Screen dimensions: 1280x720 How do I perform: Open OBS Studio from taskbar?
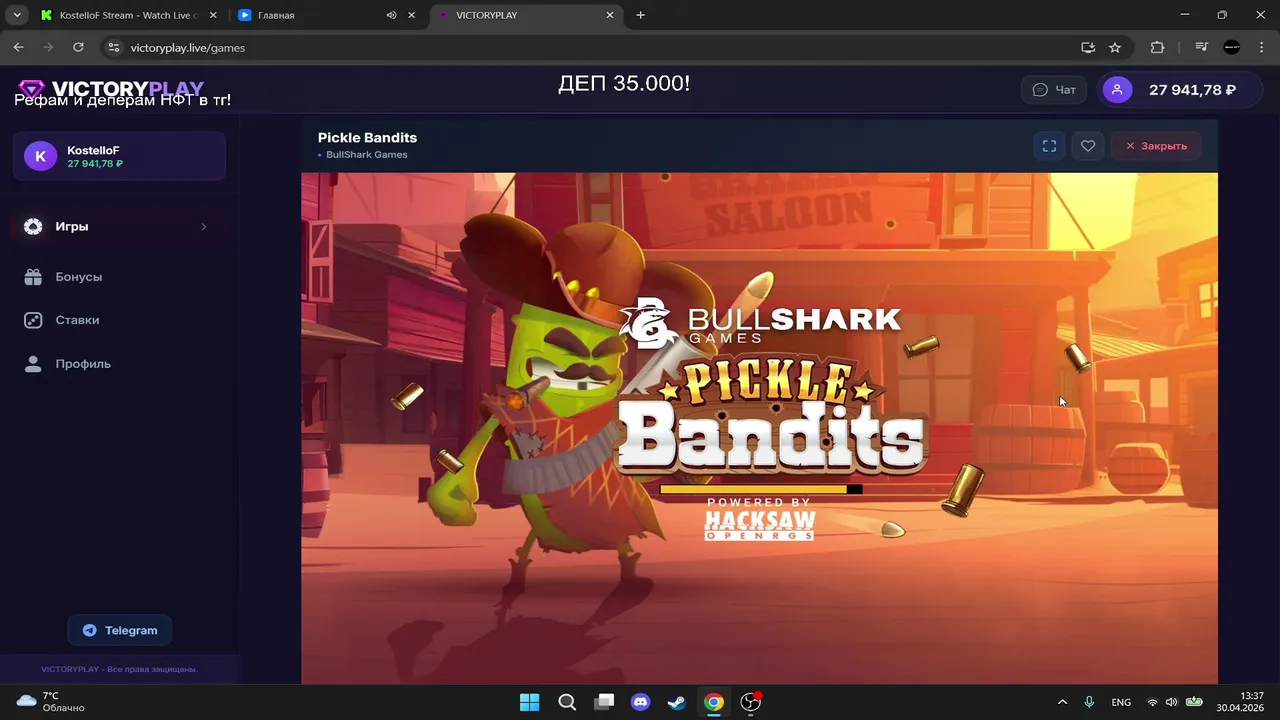[x=750, y=702]
